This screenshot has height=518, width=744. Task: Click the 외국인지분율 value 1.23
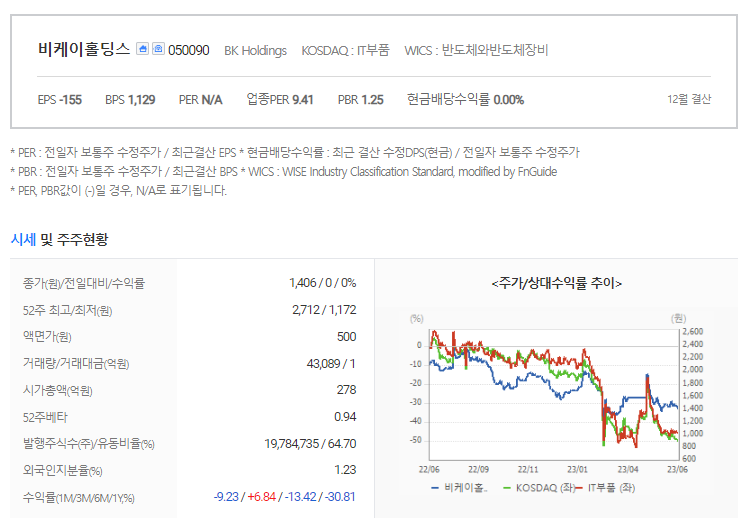(x=345, y=470)
